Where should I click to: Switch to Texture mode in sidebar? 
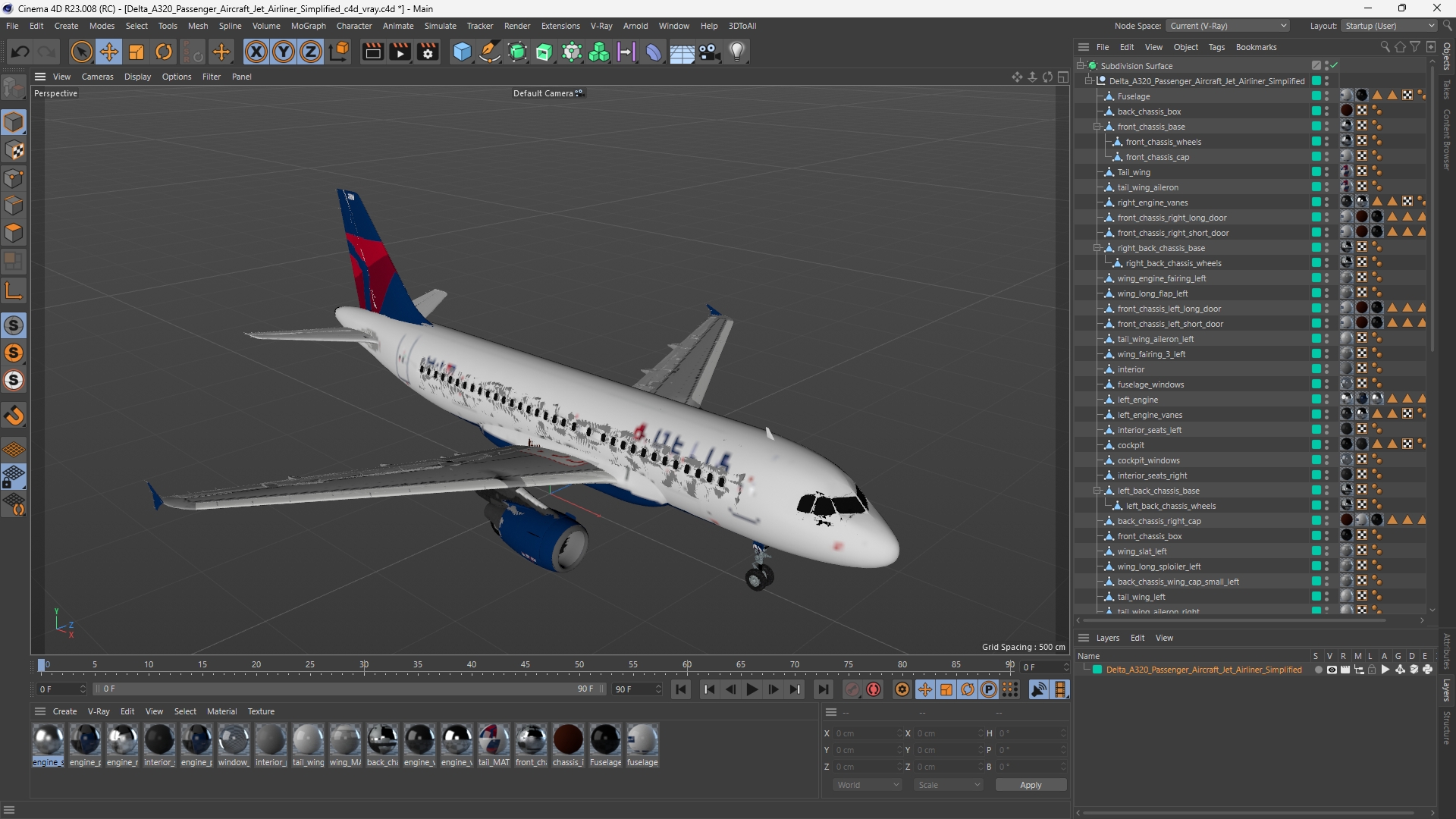click(x=14, y=150)
